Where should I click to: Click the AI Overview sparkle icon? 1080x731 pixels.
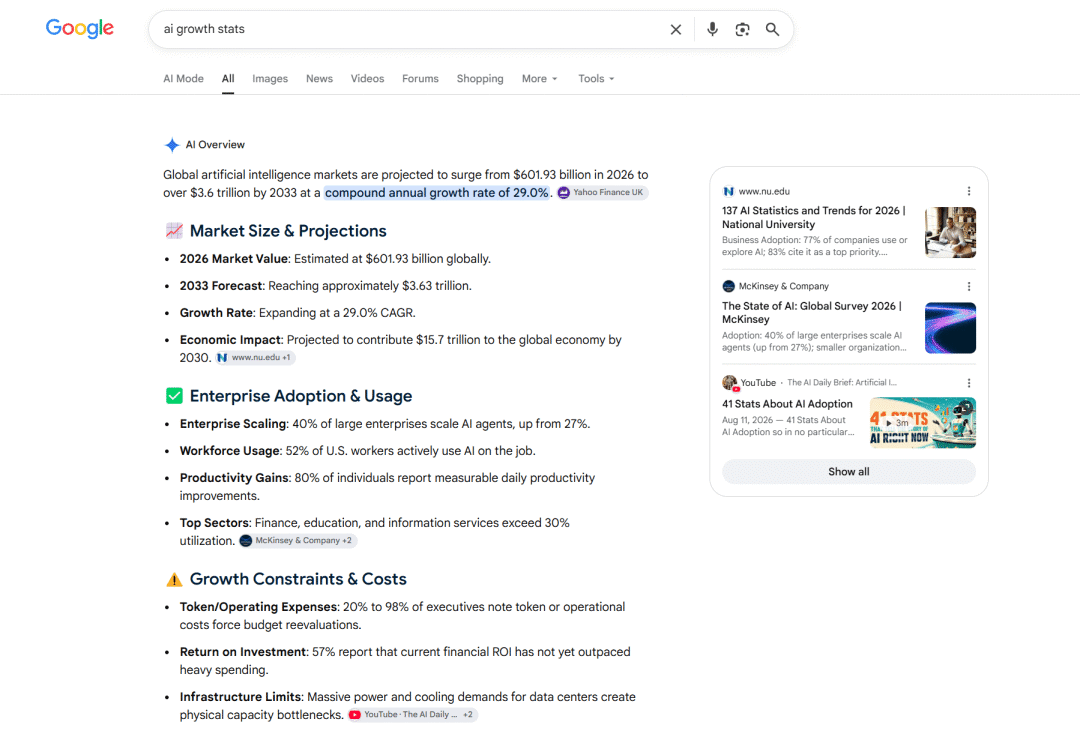172,145
